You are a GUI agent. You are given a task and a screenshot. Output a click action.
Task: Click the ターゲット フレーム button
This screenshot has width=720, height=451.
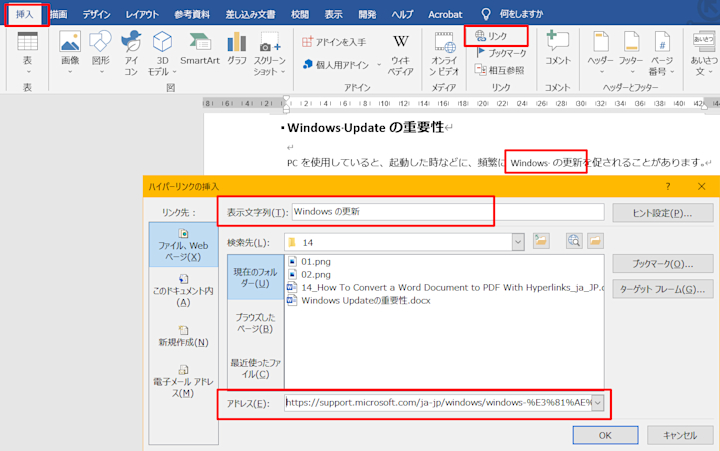662,289
